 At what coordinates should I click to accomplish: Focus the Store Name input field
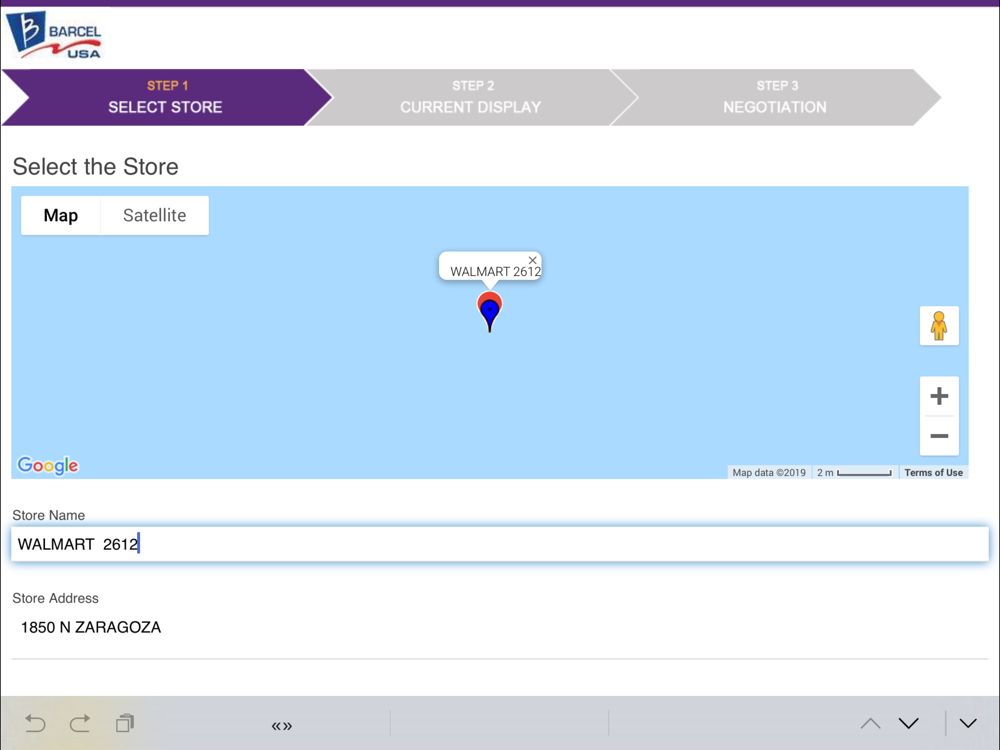(x=500, y=544)
